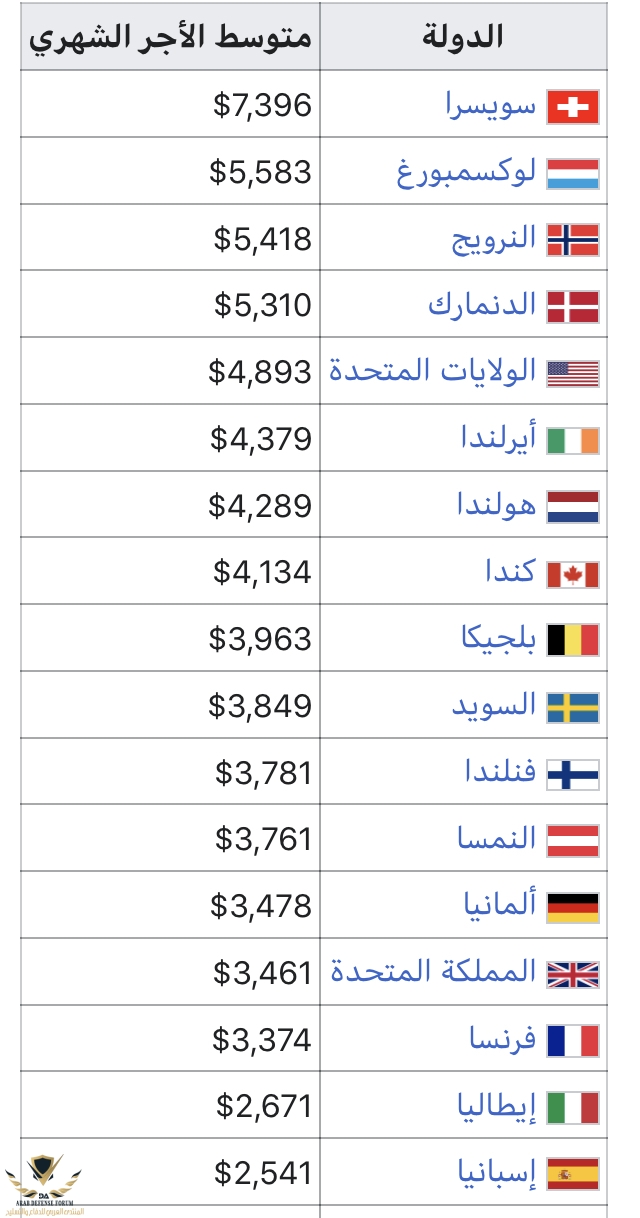640x1218 pixels.
Task: Open the الدنمارك country link
Action: [x=483, y=304]
